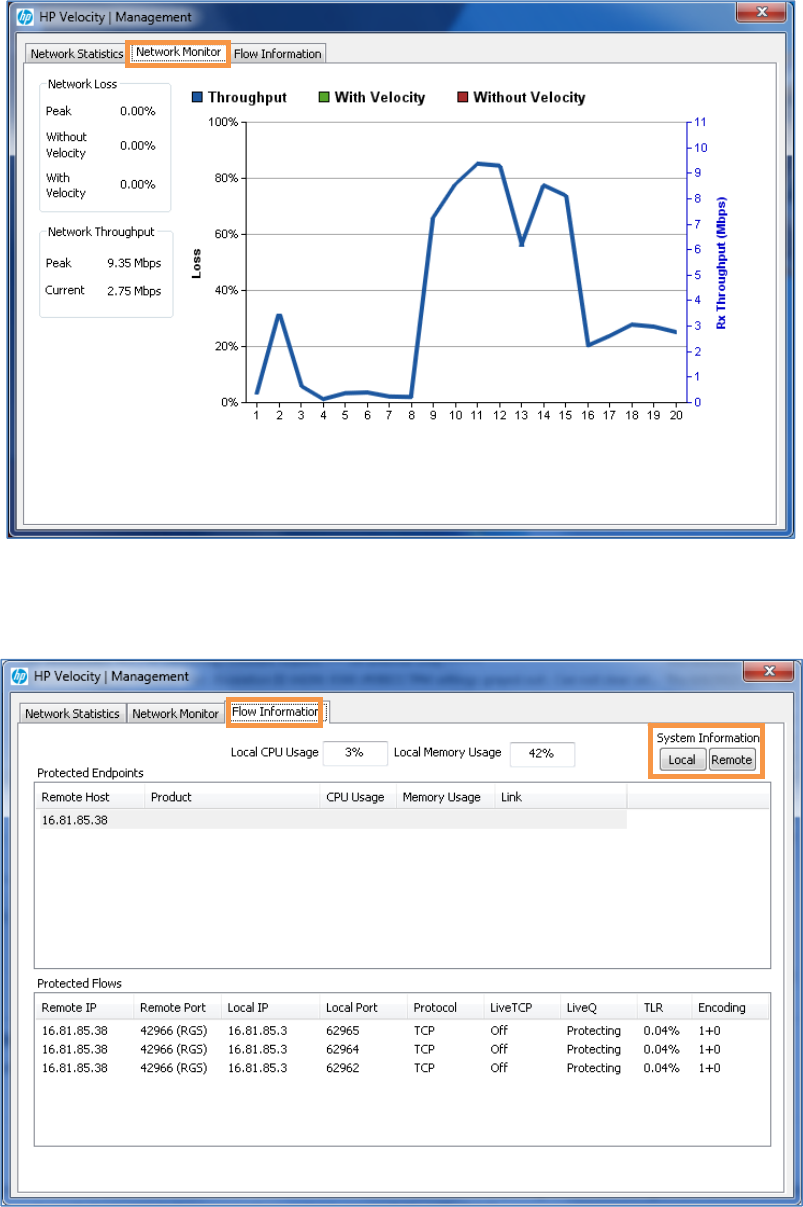Click the Product column header
Viewport: 803px width, 1207px height.
[x=232, y=797]
